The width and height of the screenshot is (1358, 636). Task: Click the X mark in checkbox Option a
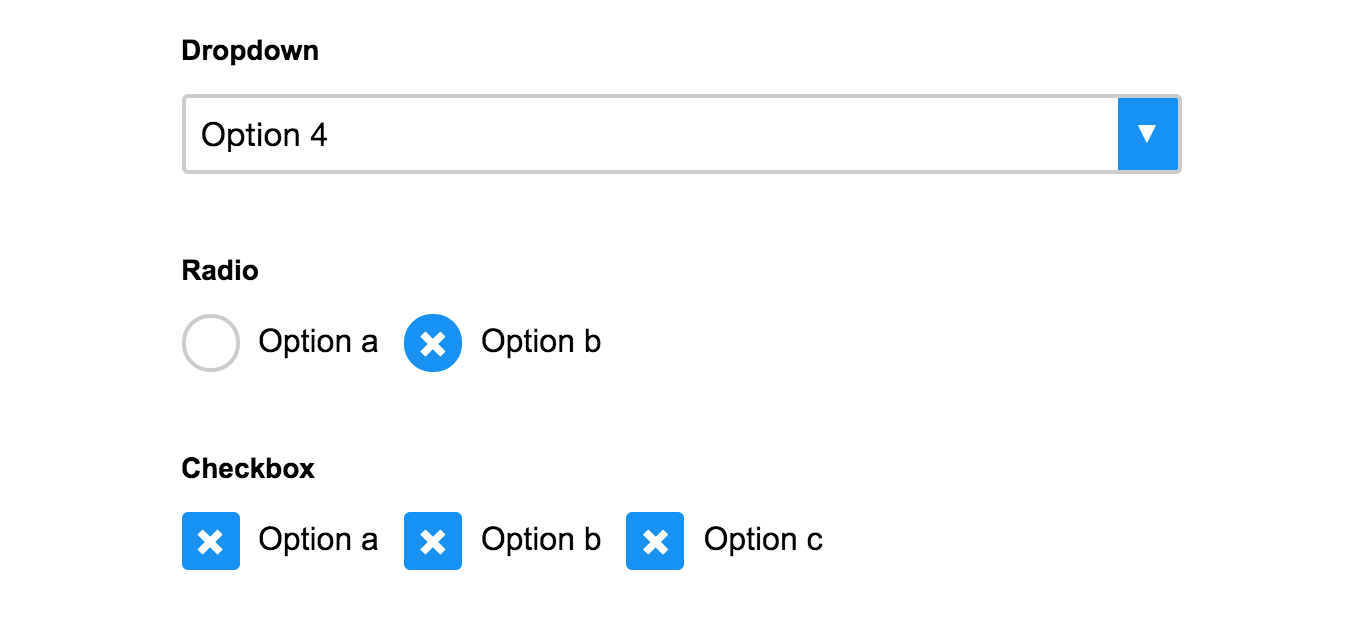coord(210,541)
